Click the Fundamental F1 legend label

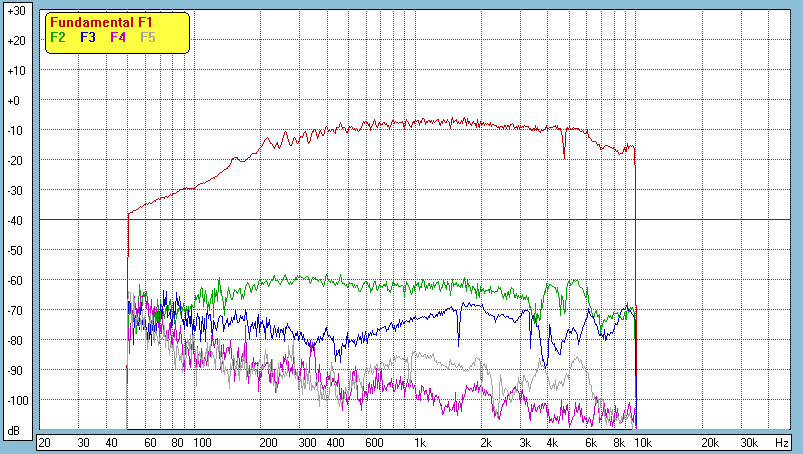(99, 23)
